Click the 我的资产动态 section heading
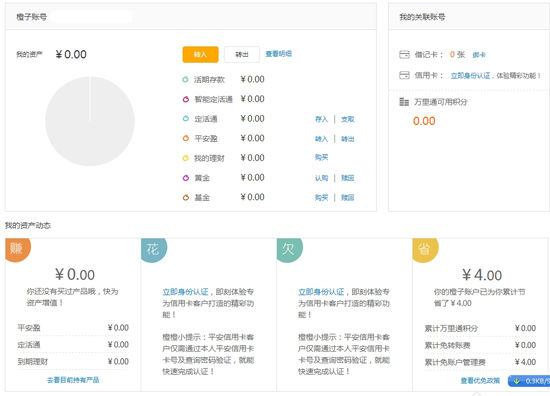The image size is (550, 396). click(x=28, y=225)
